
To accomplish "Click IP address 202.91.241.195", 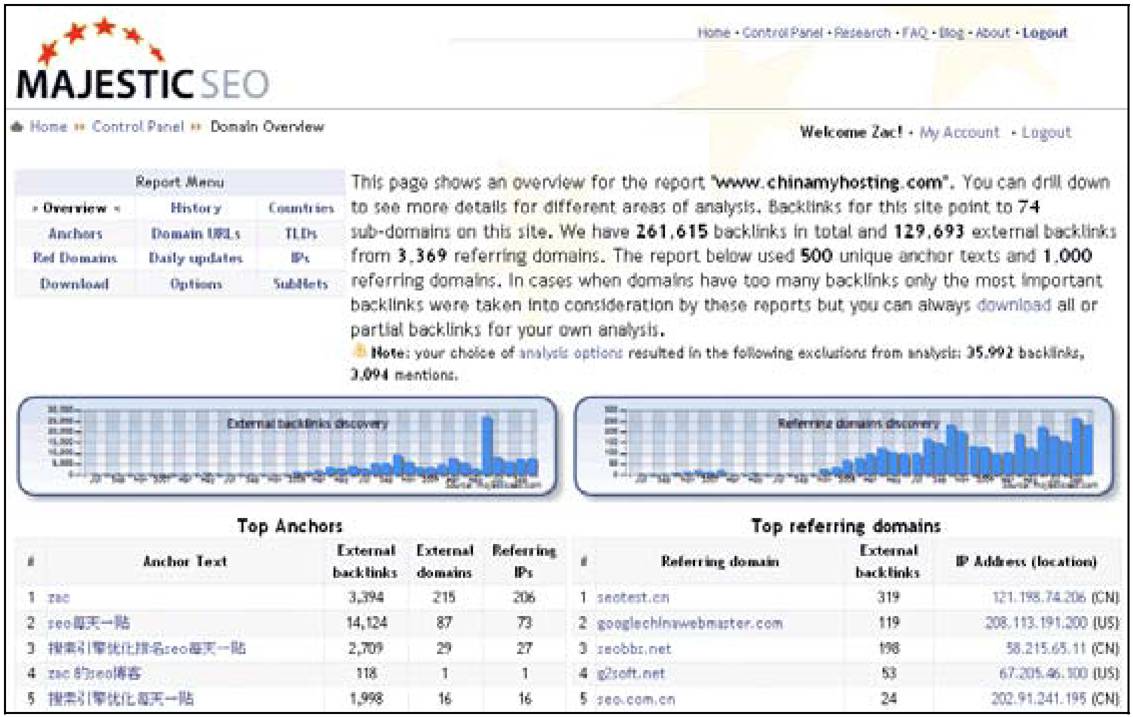I will 1039,699.
